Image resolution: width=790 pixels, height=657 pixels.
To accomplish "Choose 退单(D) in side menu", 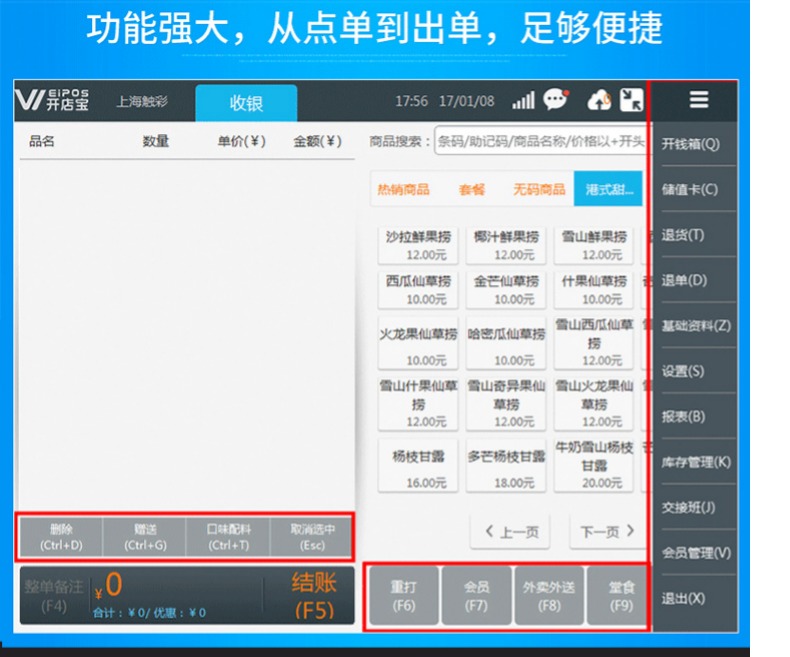I will pyautogui.click(x=695, y=280).
